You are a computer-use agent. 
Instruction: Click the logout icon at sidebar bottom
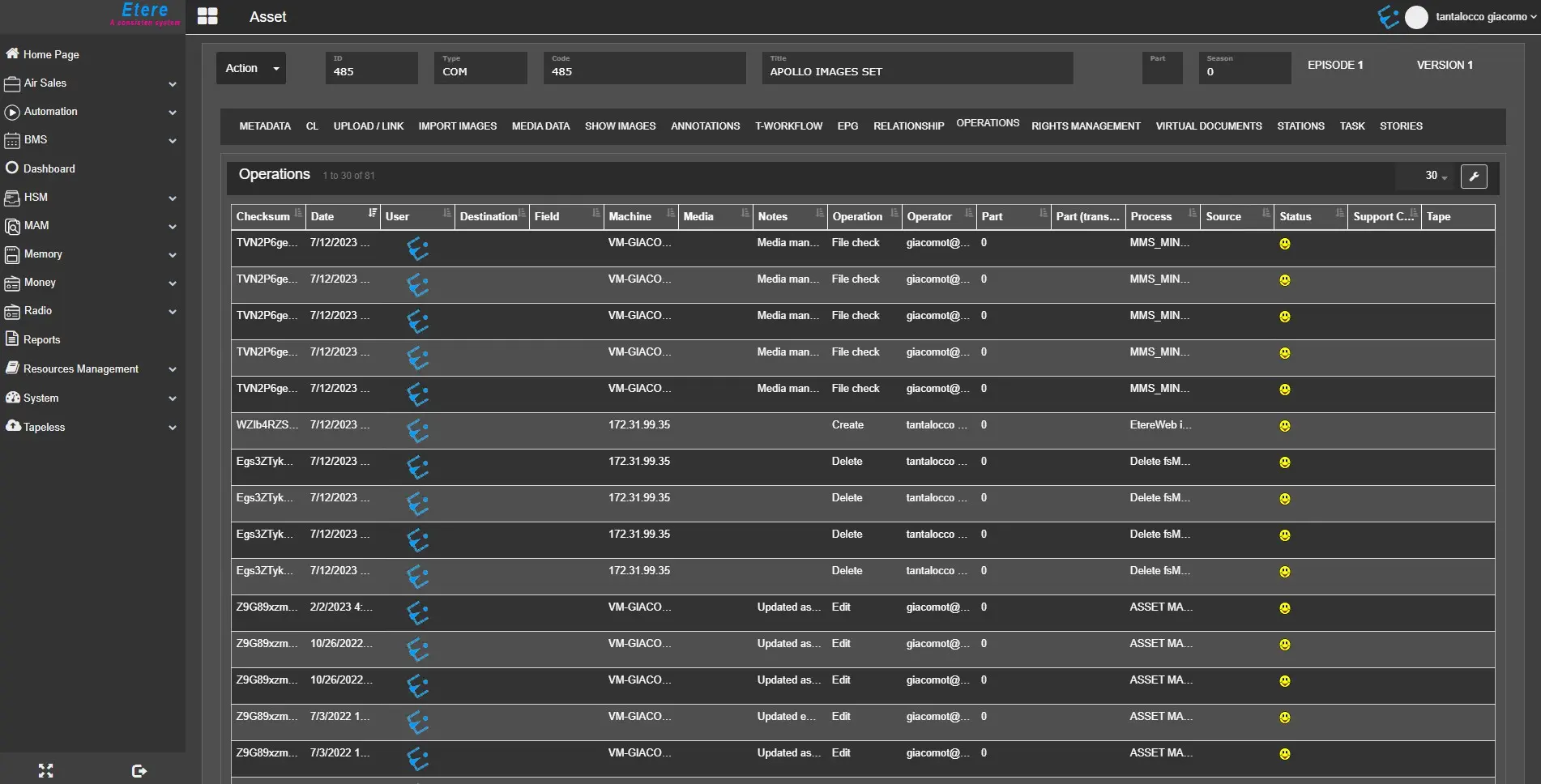139,770
